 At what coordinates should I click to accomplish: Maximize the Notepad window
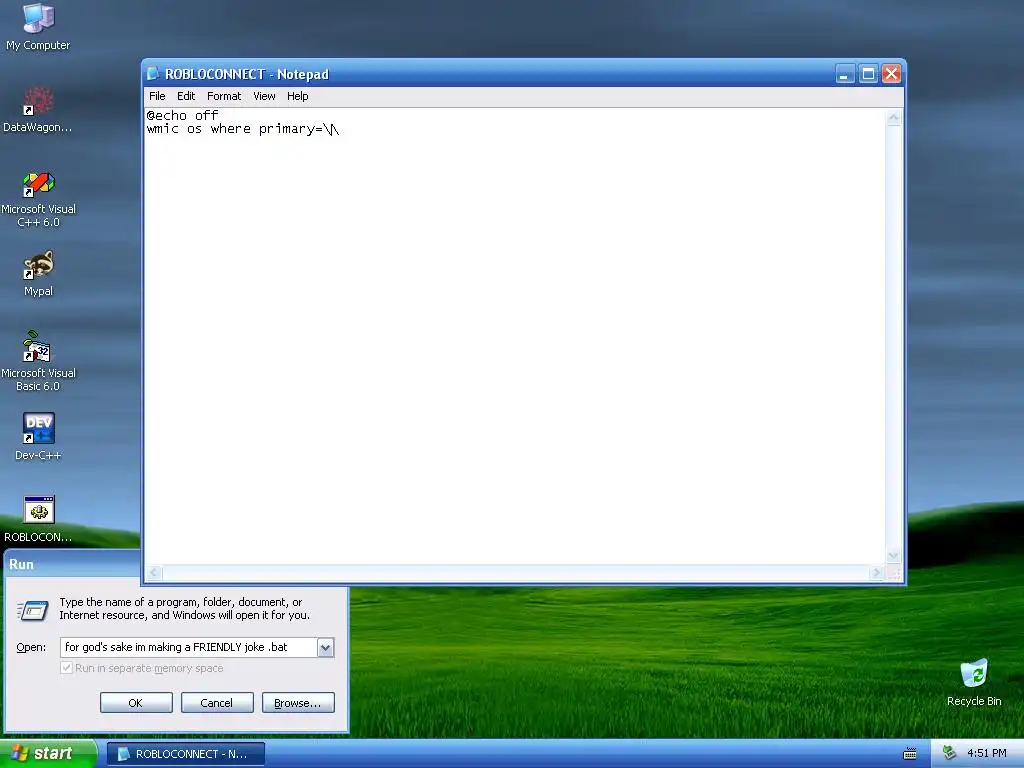868,74
